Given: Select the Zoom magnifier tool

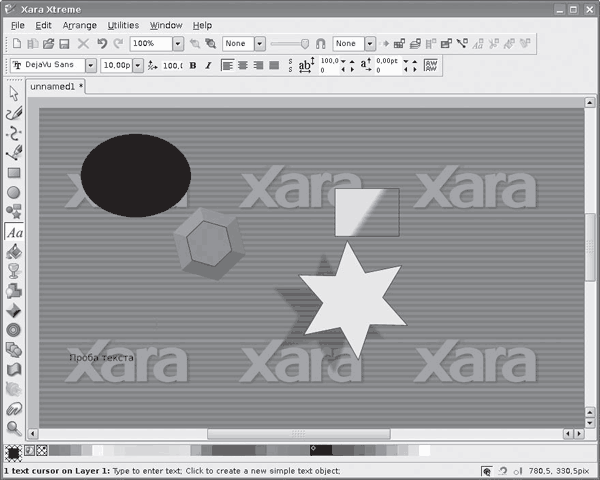Looking at the screenshot, I should click(x=14, y=428).
